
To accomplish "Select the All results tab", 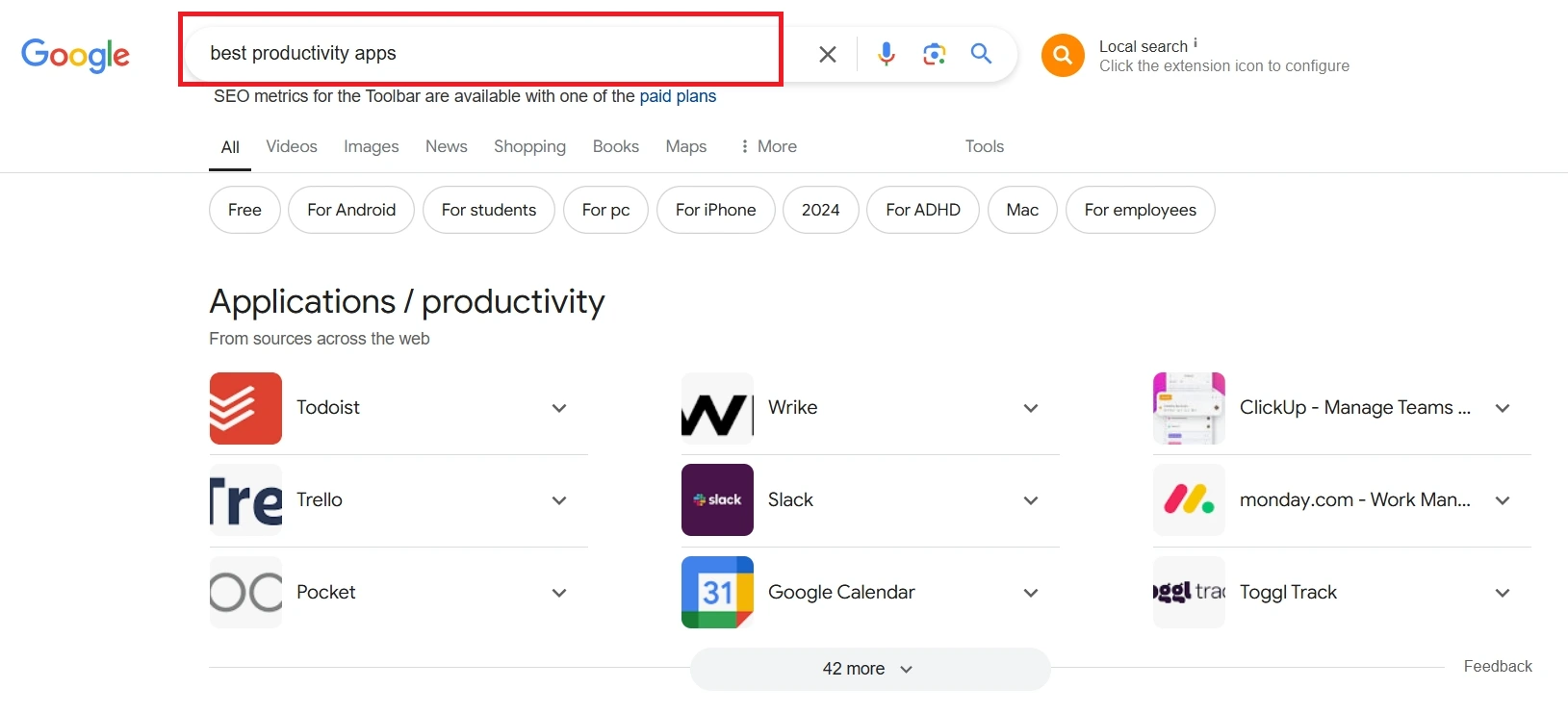I will coord(230,147).
